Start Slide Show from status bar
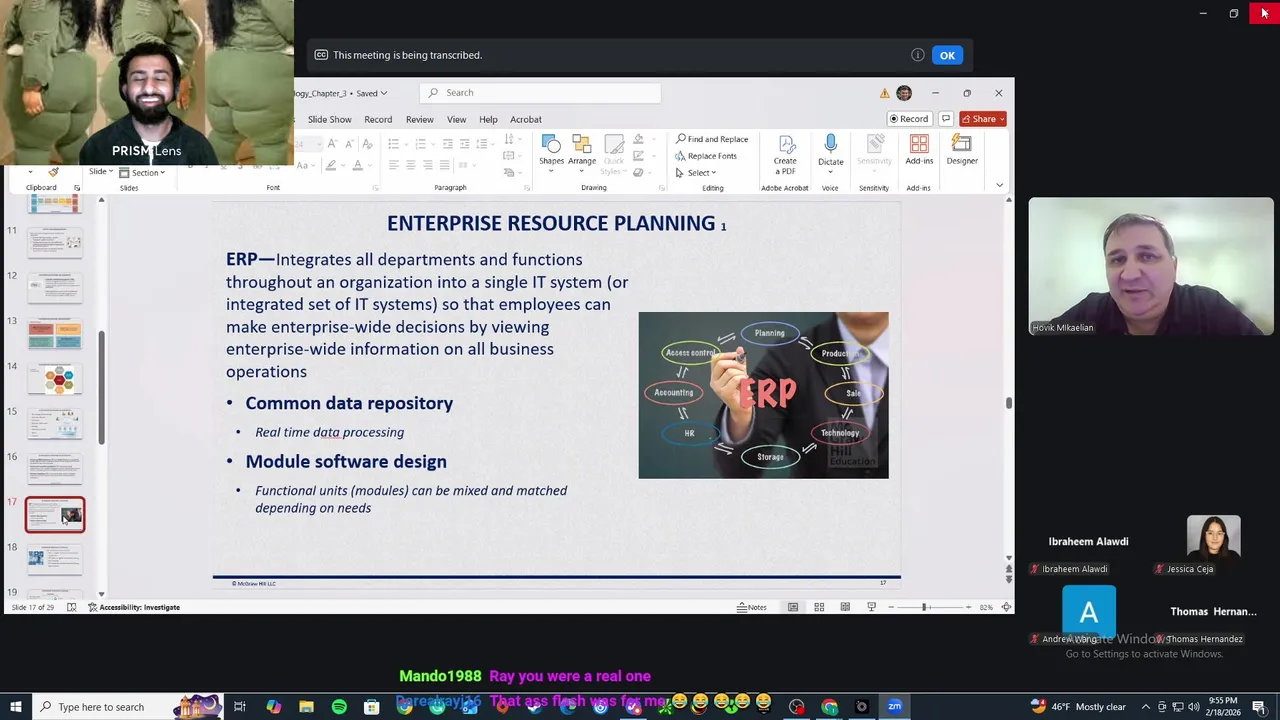 tap(871, 607)
